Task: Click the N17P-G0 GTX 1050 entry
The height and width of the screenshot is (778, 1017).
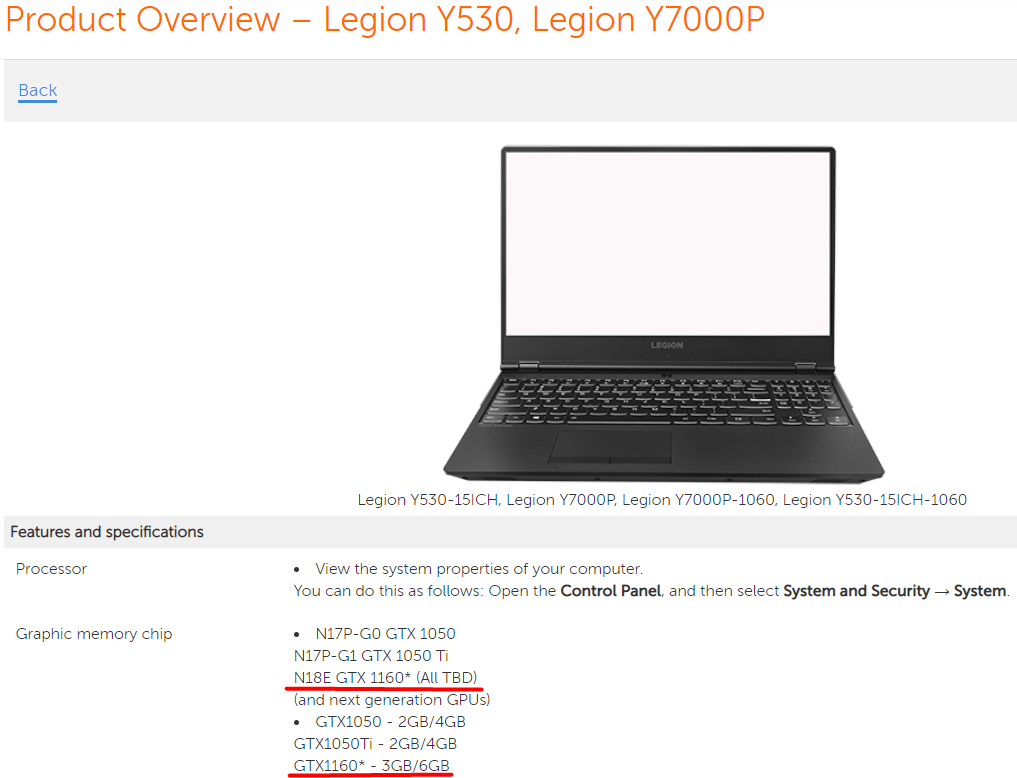Action: 385,633
